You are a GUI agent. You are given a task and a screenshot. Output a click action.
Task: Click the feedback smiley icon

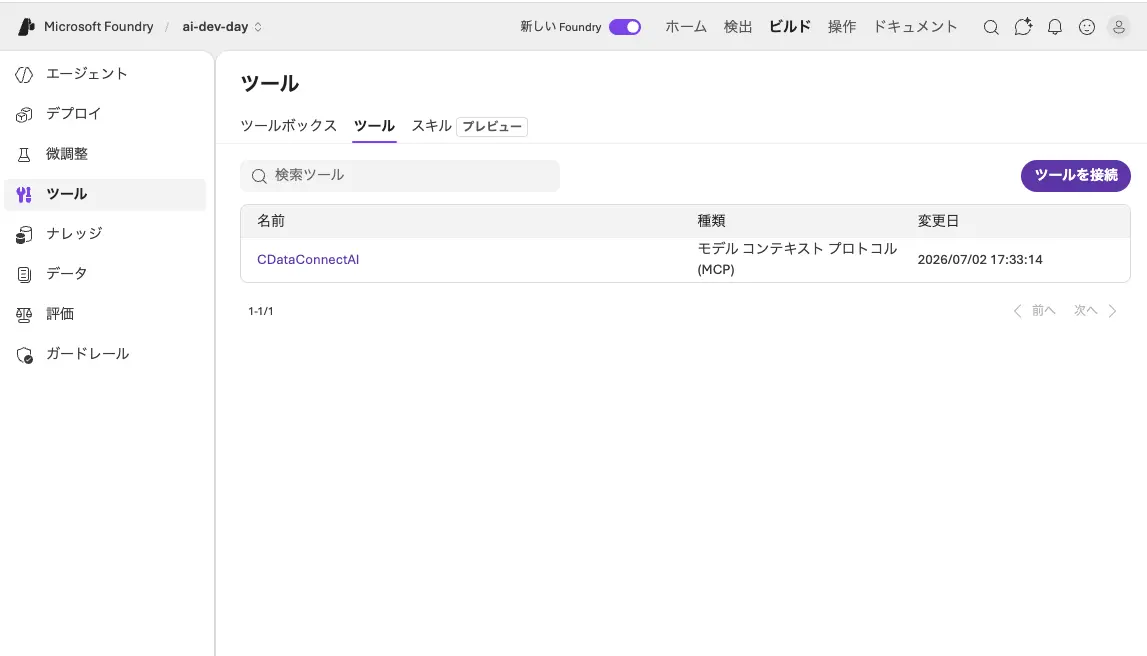[1087, 28]
